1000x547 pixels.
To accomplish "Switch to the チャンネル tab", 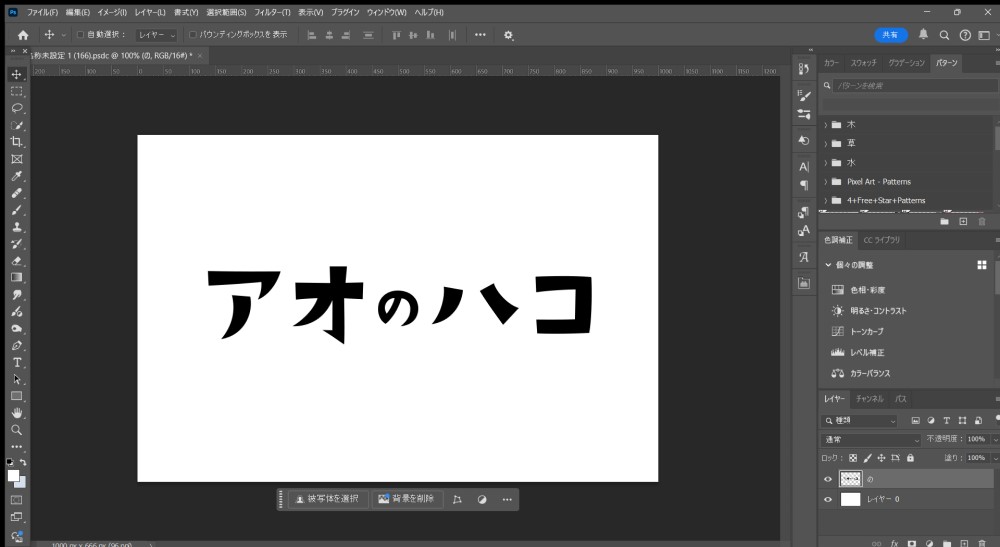I will point(869,399).
